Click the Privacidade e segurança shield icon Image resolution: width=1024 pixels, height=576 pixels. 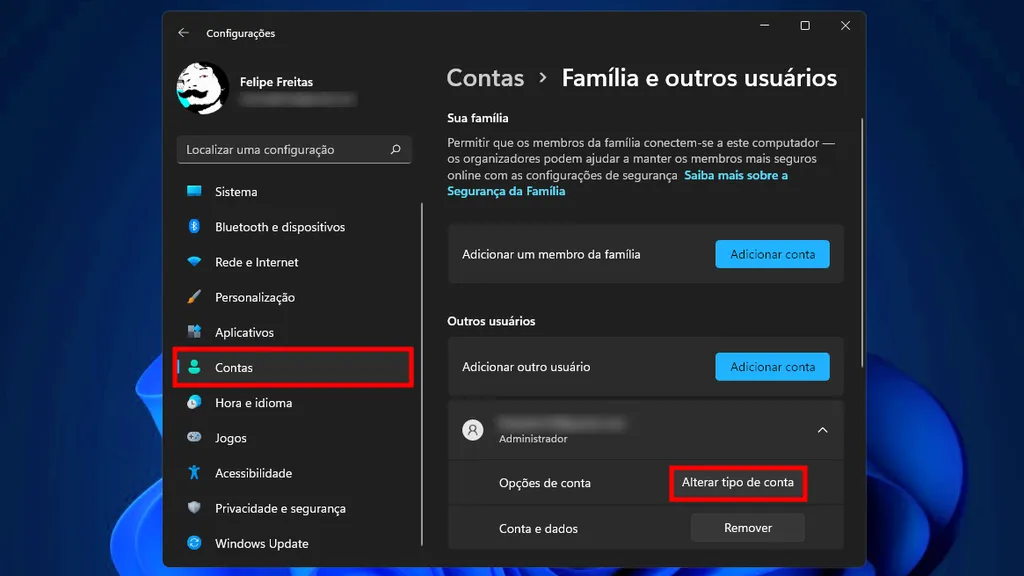(194, 507)
